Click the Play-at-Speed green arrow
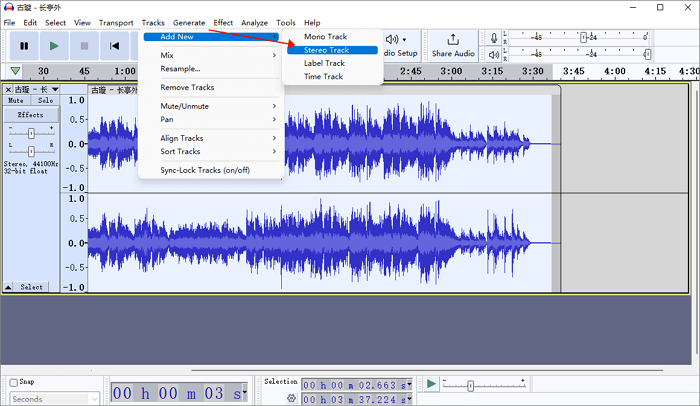Image resolution: width=700 pixels, height=406 pixels. (x=431, y=384)
